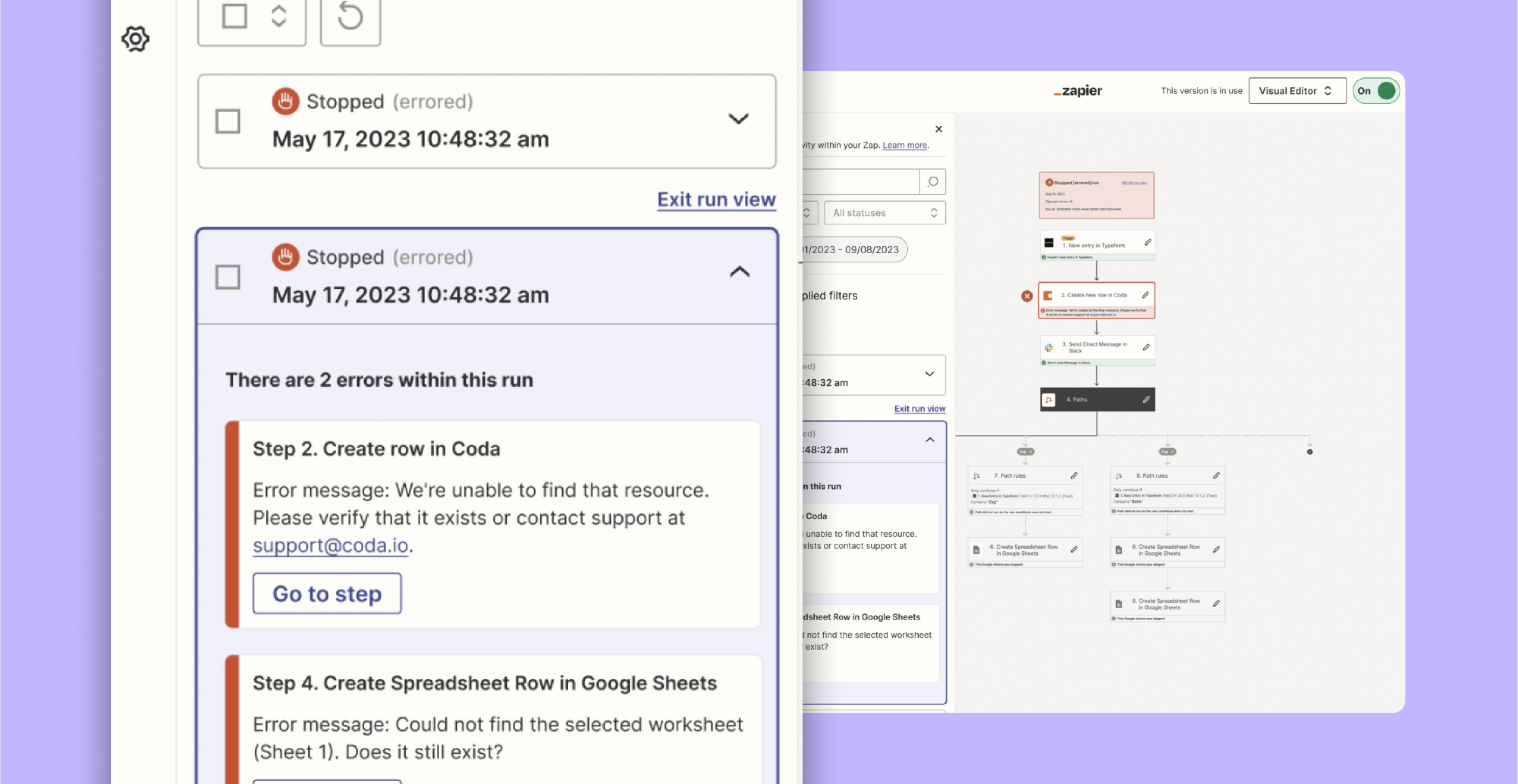Click the hand icon on the expanded Stopped card
The height and width of the screenshot is (784, 1518).
tap(285, 257)
